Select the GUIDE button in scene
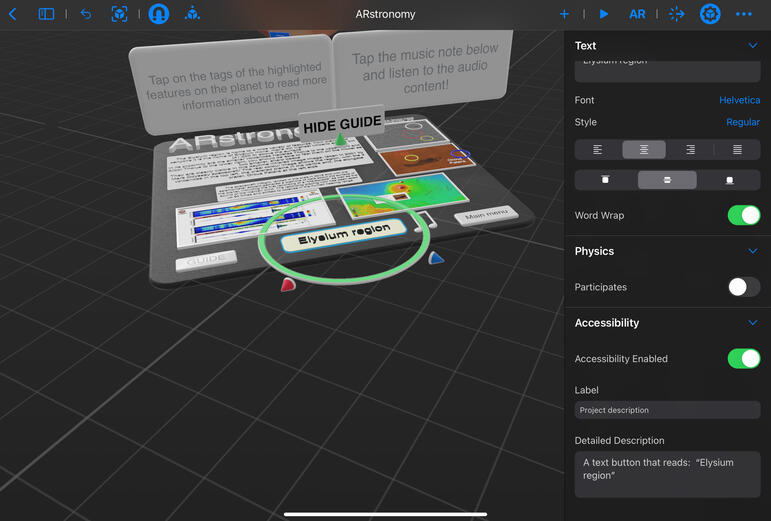This screenshot has height=521, width=771. tap(206, 260)
